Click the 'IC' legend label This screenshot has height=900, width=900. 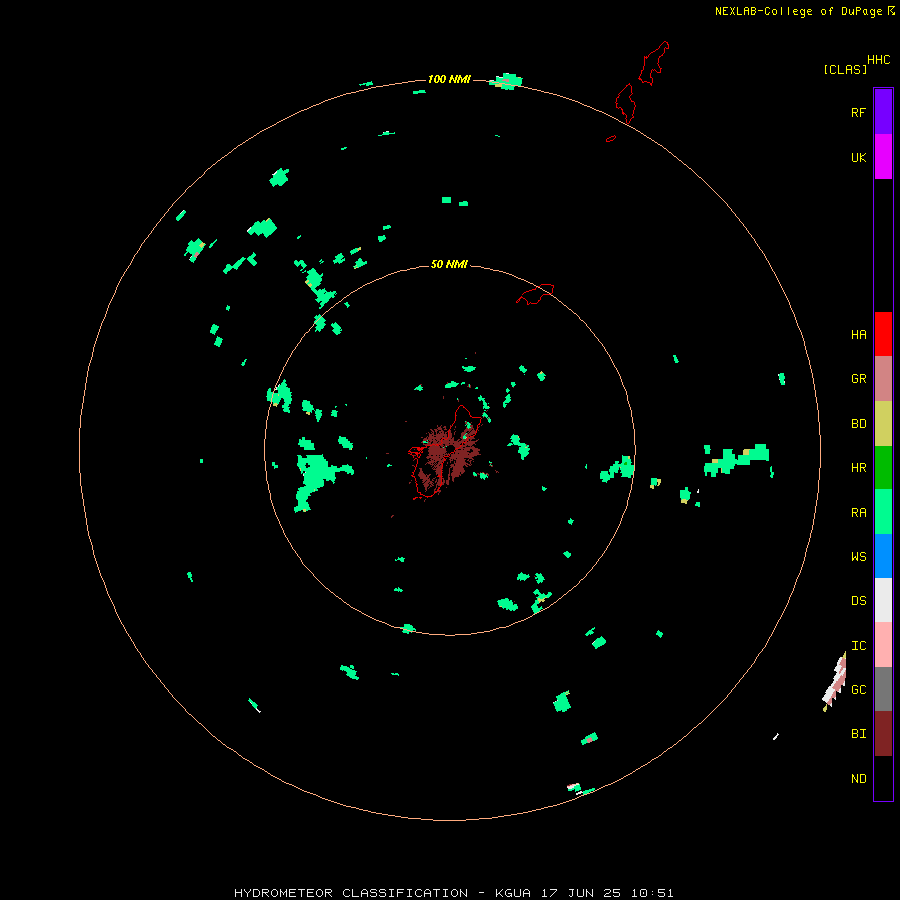click(x=858, y=646)
